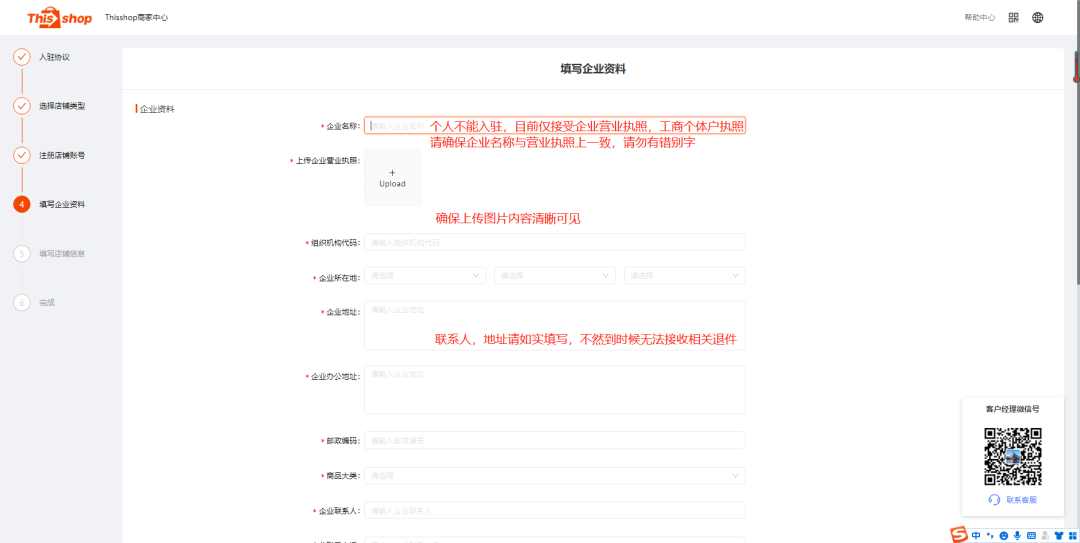Screen dimensions: 1080x543
Task: Open the IME toolbox grid icon
Action: tap(1073, 535)
